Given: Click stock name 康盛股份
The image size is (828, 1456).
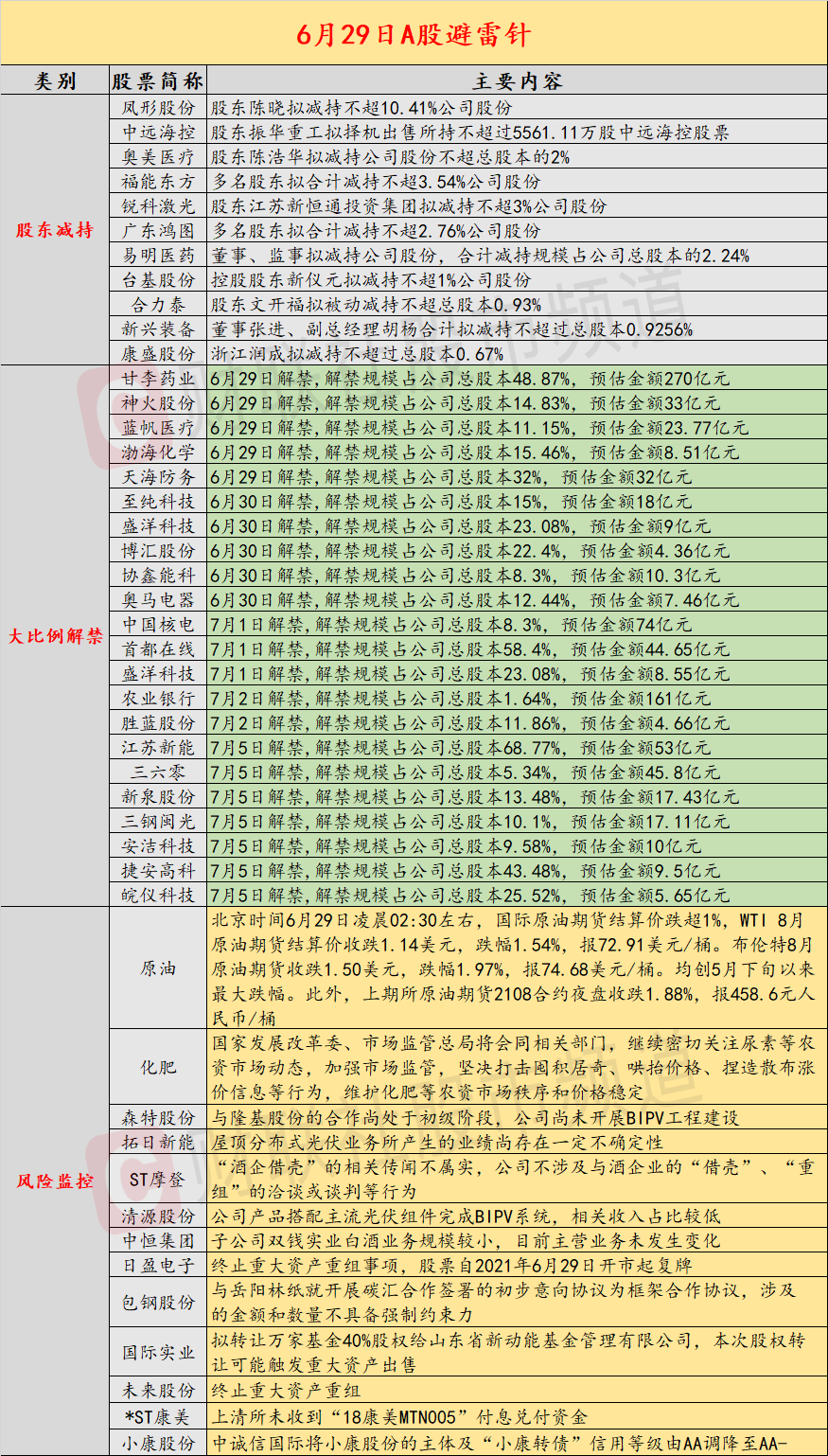Looking at the screenshot, I should 158,354.
